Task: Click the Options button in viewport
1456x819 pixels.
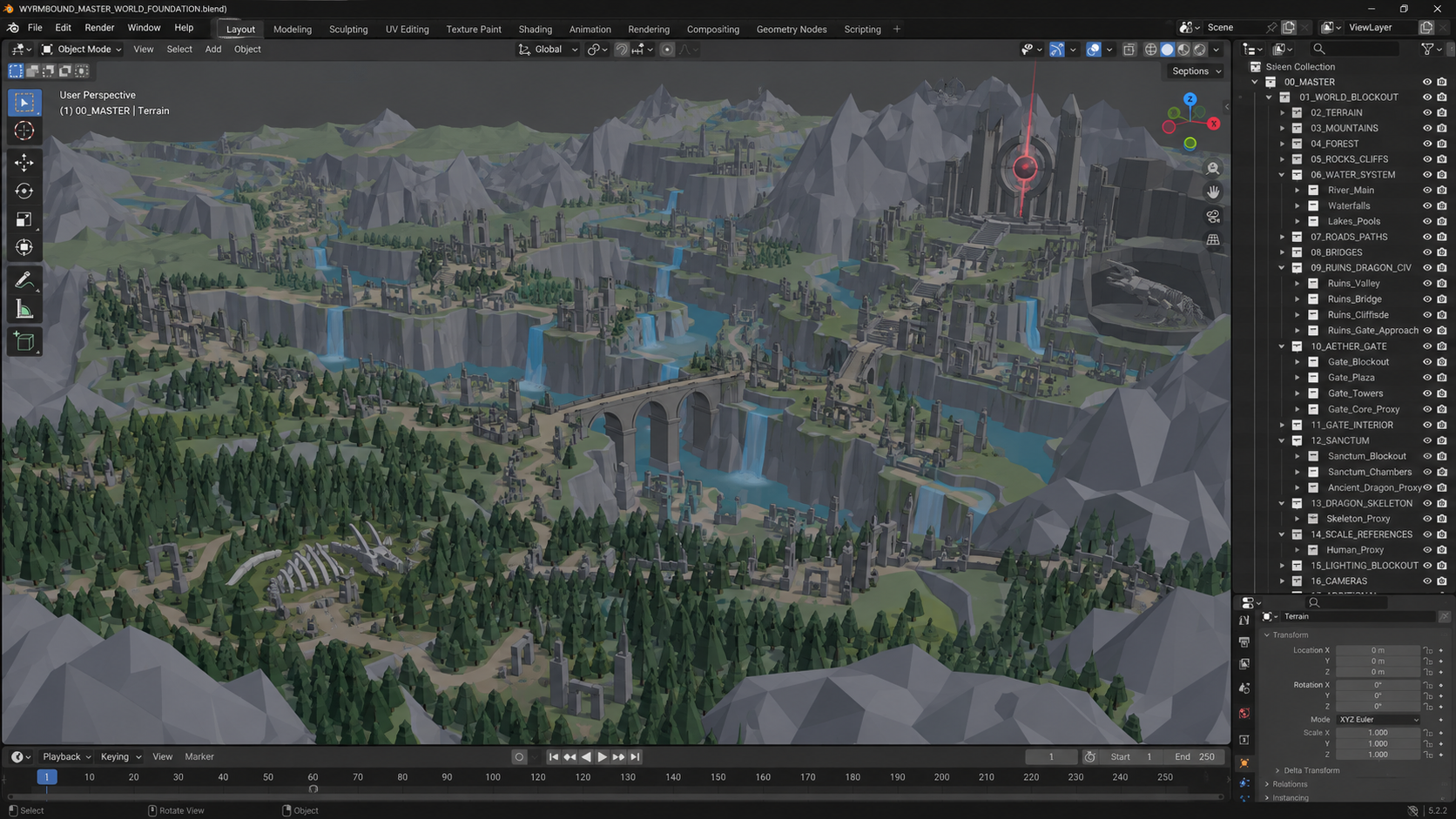Action: point(1196,71)
